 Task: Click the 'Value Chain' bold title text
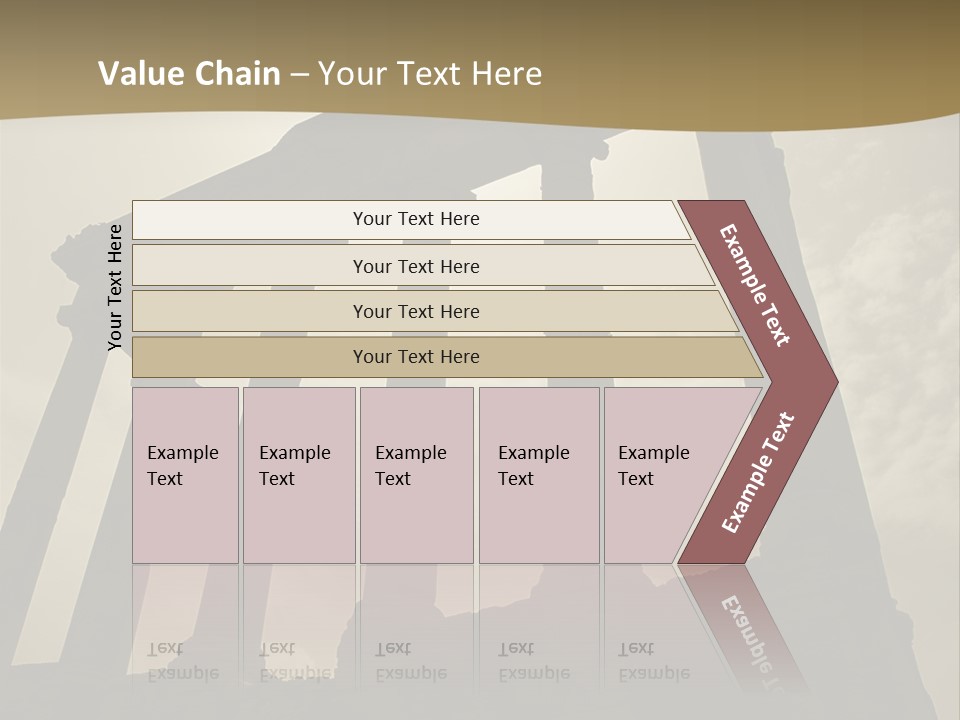(x=189, y=74)
